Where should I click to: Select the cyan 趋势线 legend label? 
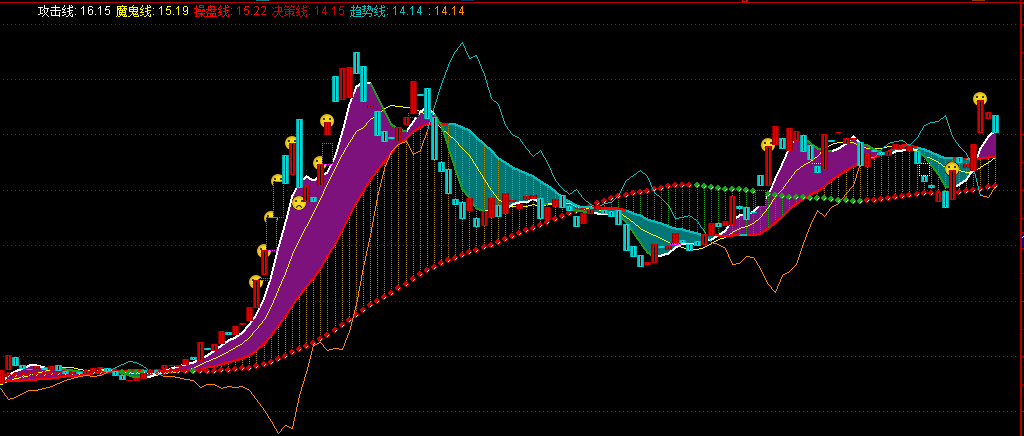[369, 11]
